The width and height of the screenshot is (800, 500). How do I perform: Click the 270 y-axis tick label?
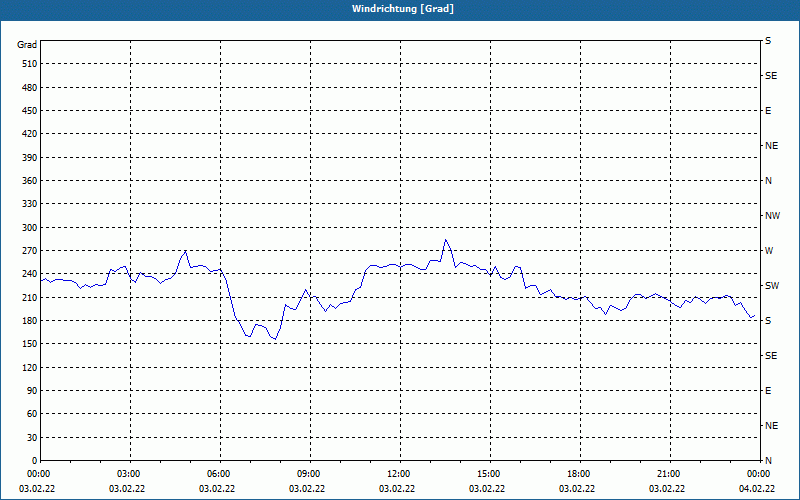click(x=29, y=251)
